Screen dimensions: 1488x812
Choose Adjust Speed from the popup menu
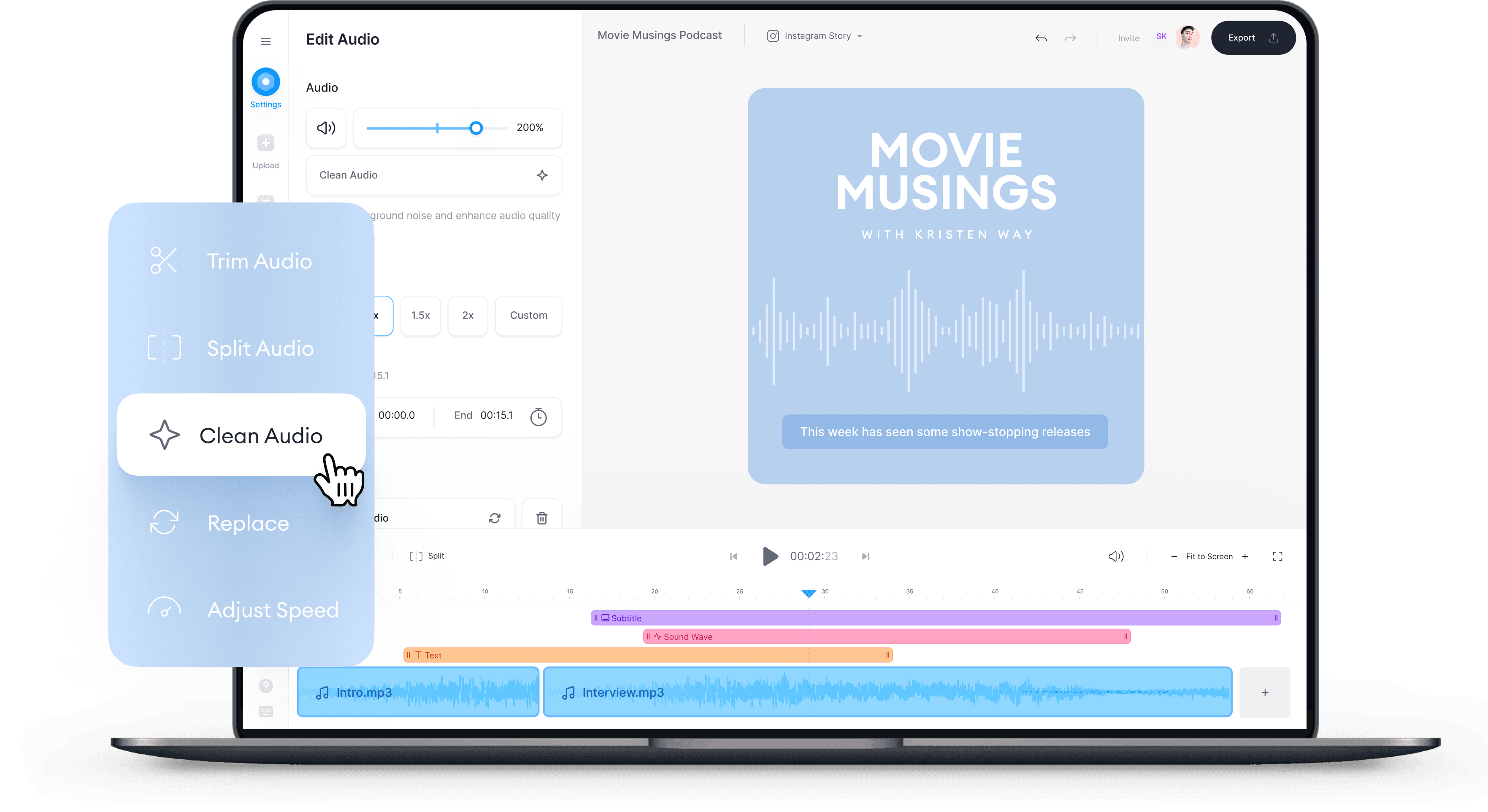point(273,610)
